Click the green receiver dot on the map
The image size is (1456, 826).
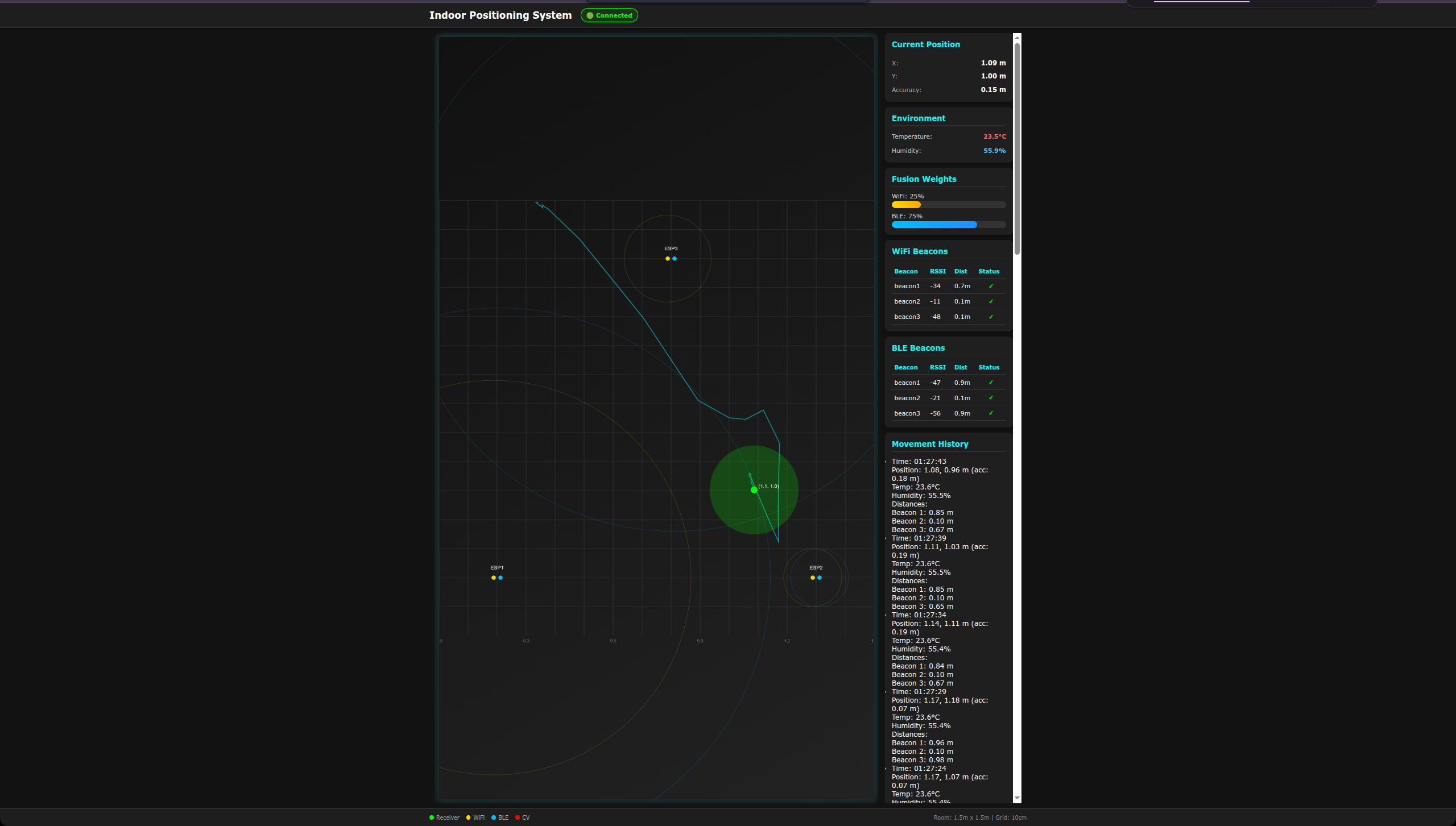pyautogui.click(x=754, y=489)
